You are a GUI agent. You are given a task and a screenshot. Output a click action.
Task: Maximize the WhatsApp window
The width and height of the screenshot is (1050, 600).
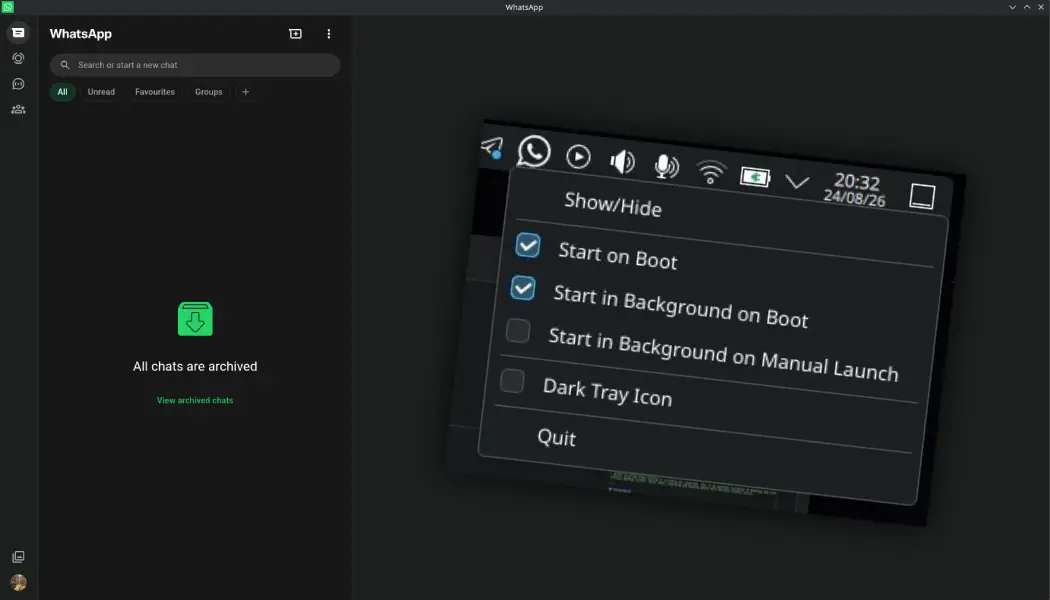click(1027, 7)
